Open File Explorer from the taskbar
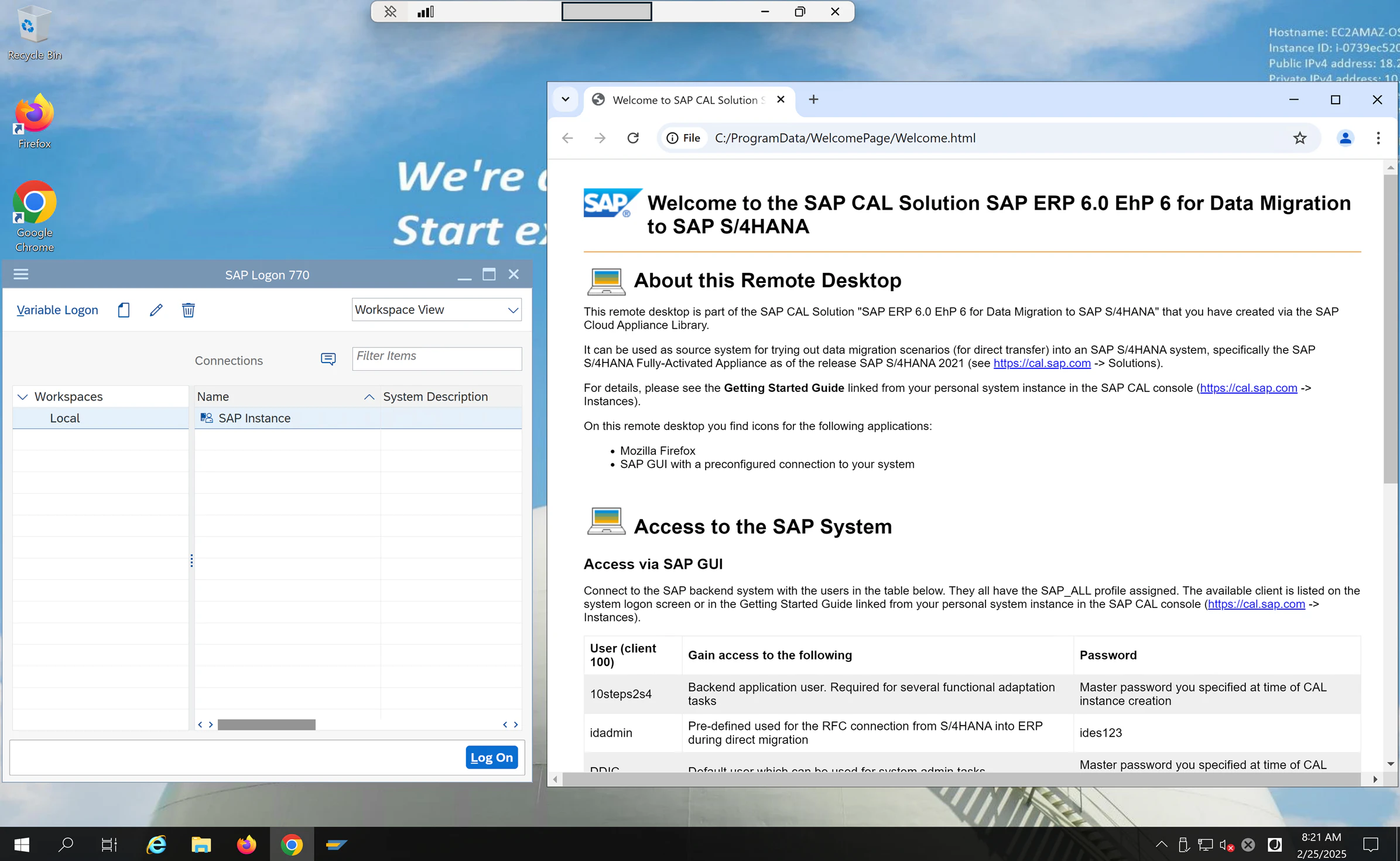Image resolution: width=1400 pixels, height=861 pixels. point(201,844)
